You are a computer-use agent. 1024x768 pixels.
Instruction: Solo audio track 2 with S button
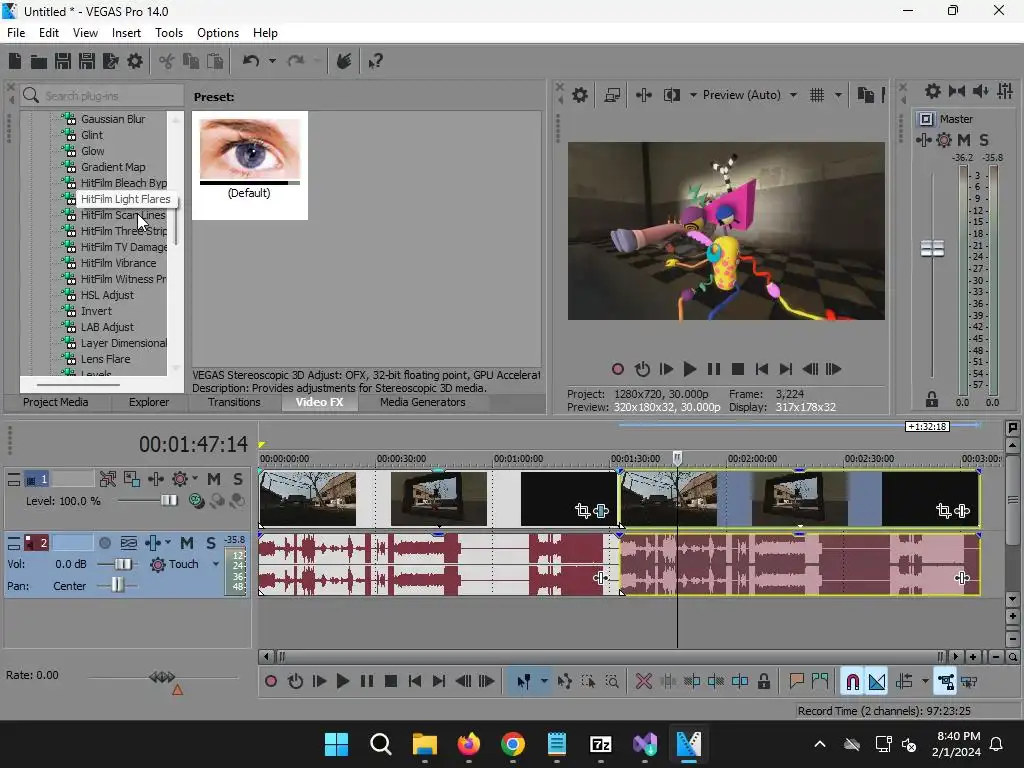click(x=211, y=543)
